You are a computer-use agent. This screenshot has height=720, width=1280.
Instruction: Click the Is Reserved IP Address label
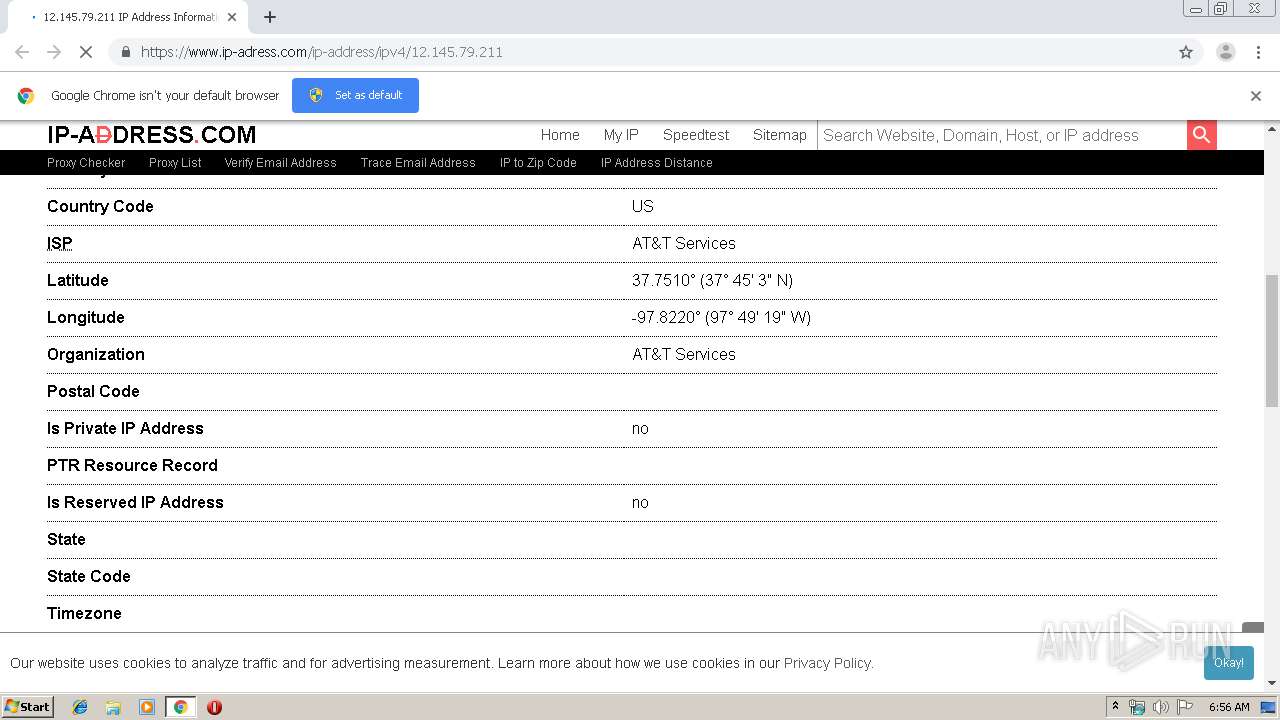coord(135,502)
